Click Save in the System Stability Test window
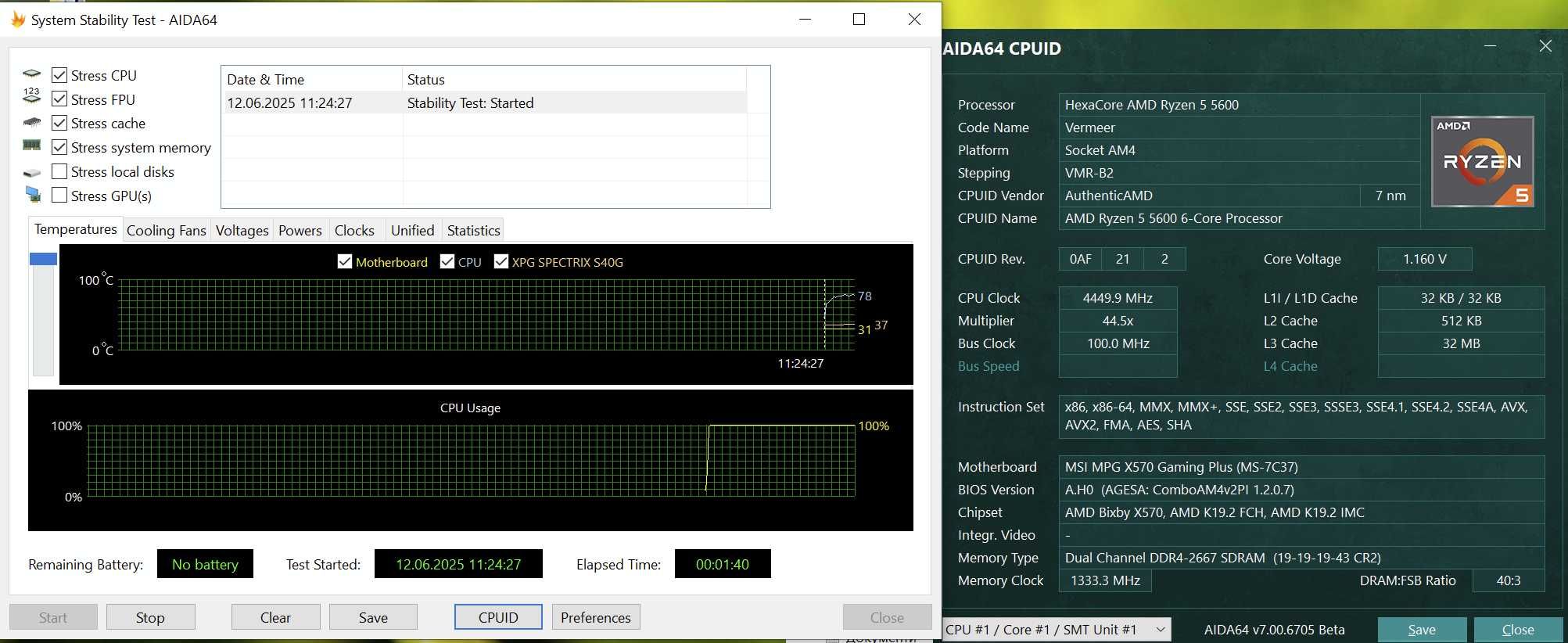The height and width of the screenshot is (643, 1568). click(x=373, y=617)
